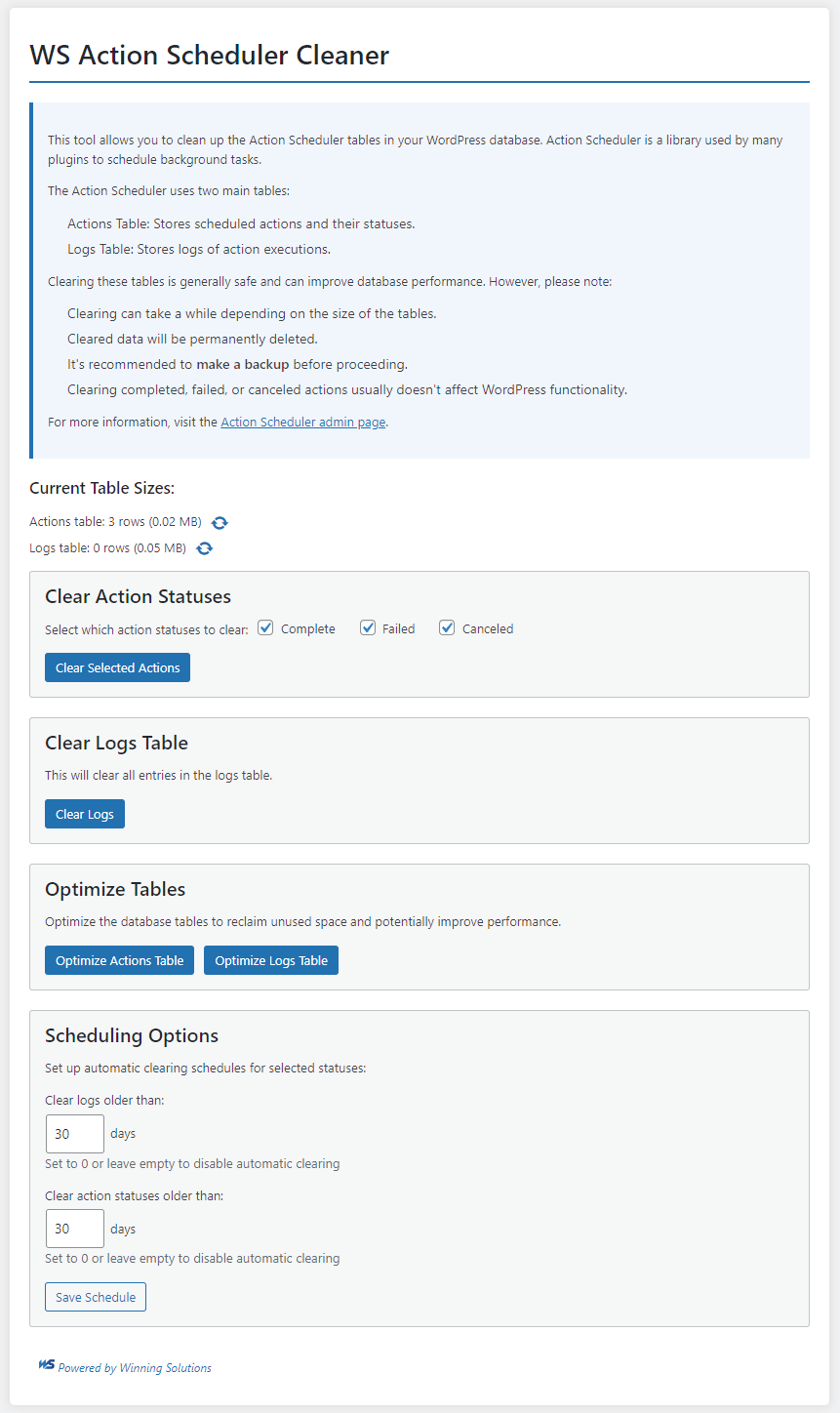
Task: Click the Optimize Tables section heading
Action: [x=115, y=889]
